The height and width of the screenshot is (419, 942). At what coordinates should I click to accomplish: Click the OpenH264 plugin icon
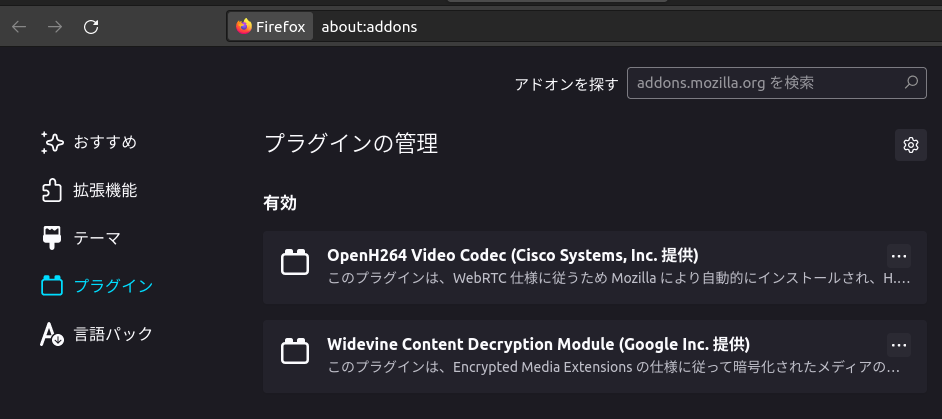295,262
